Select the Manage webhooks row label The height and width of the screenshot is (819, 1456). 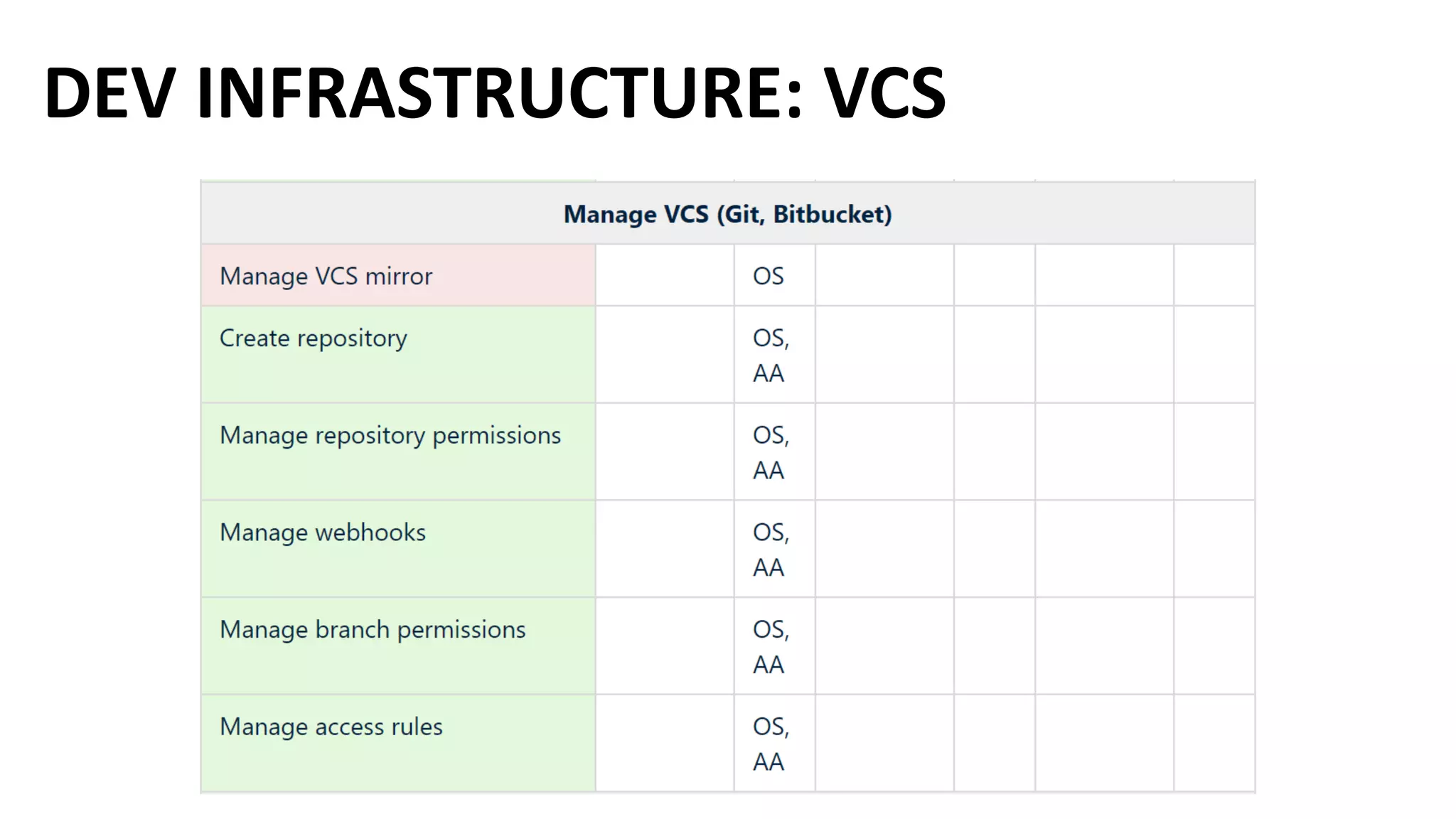[x=322, y=532]
